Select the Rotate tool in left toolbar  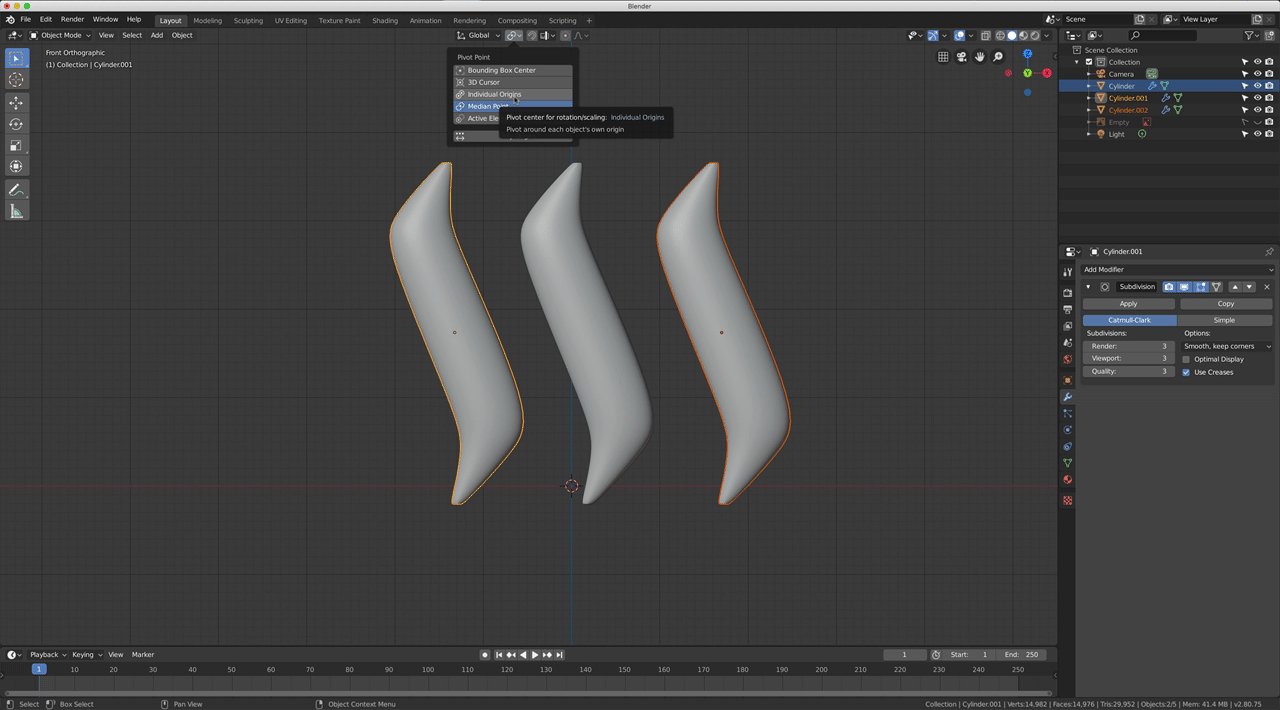(16, 124)
